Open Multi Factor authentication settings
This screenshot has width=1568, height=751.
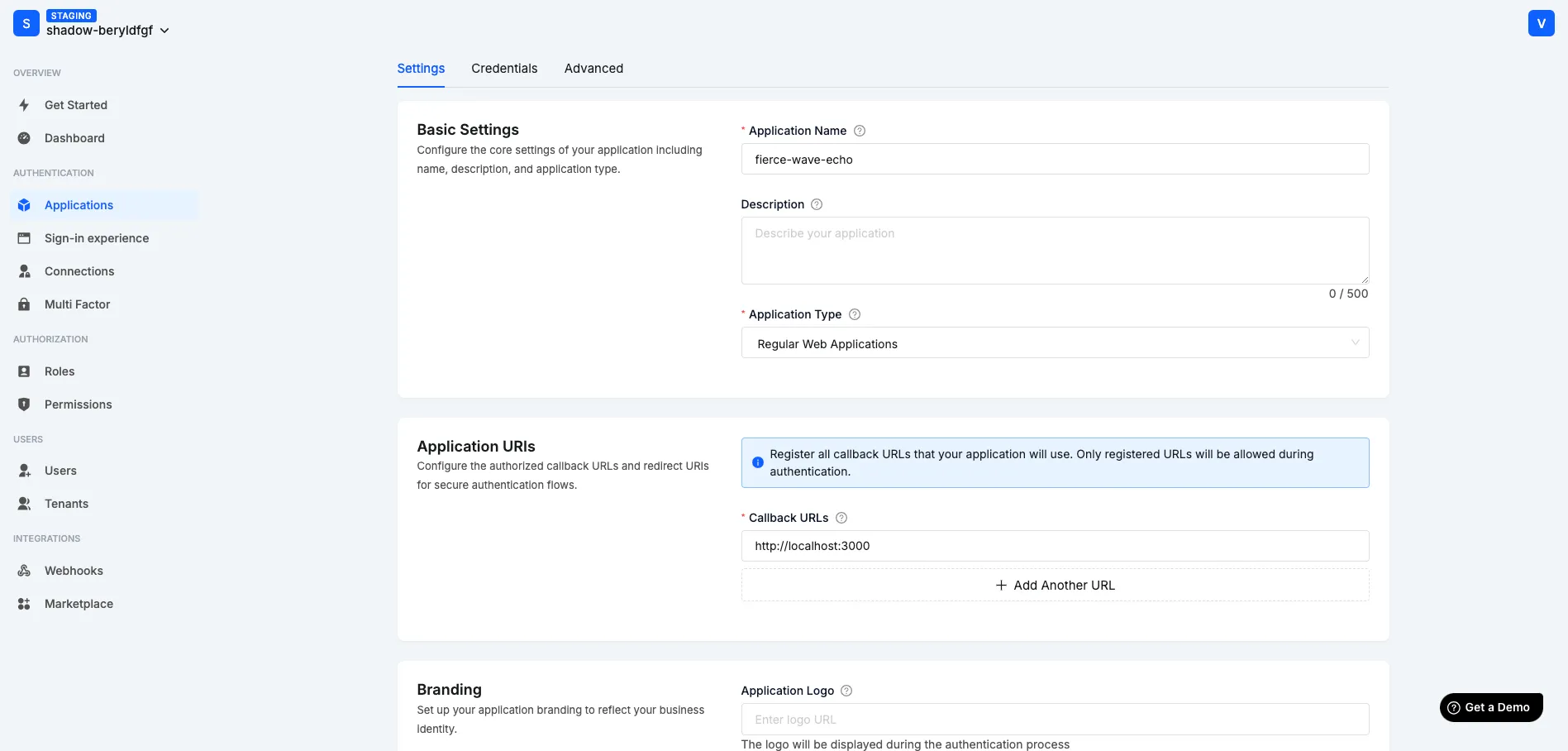click(x=77, y=304)
